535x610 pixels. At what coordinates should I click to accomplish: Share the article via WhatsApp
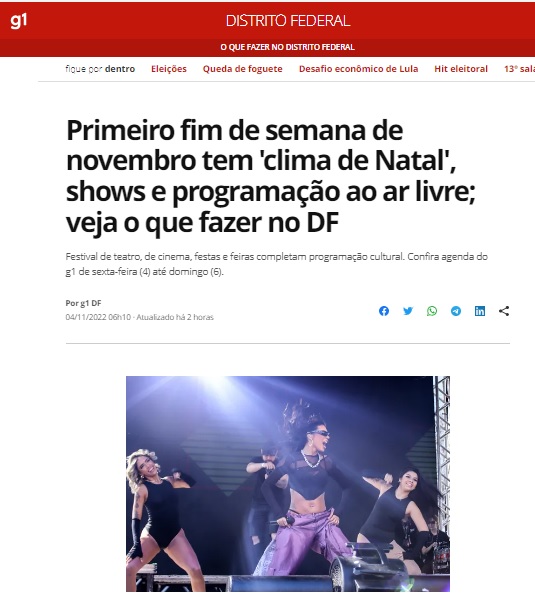(432, 311)
